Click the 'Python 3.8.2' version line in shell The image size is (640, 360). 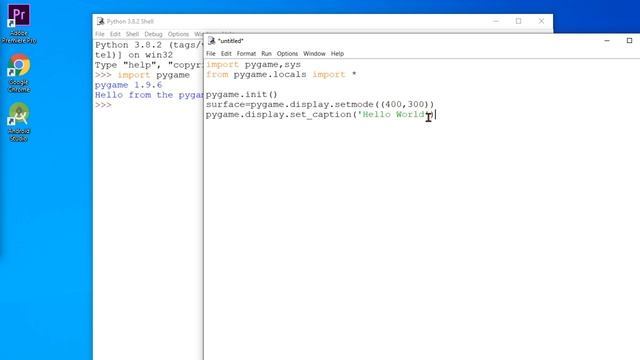click(x=149, y=45)
